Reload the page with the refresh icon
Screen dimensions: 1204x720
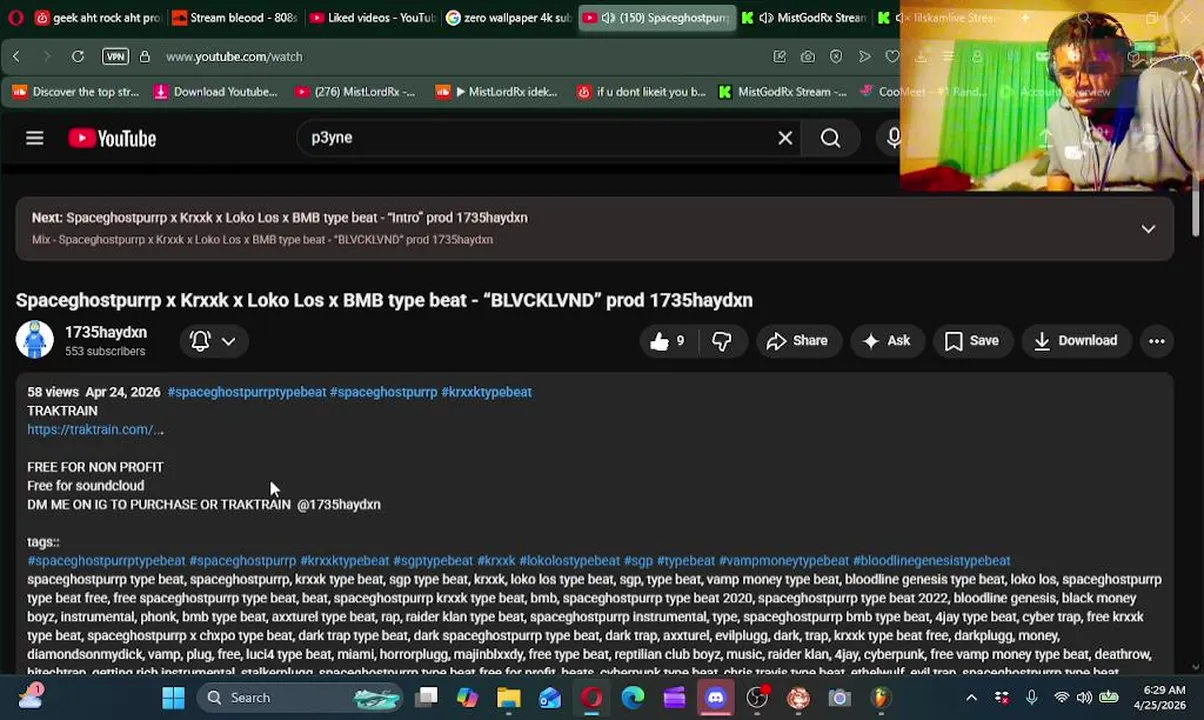click(x=77, y=57)
